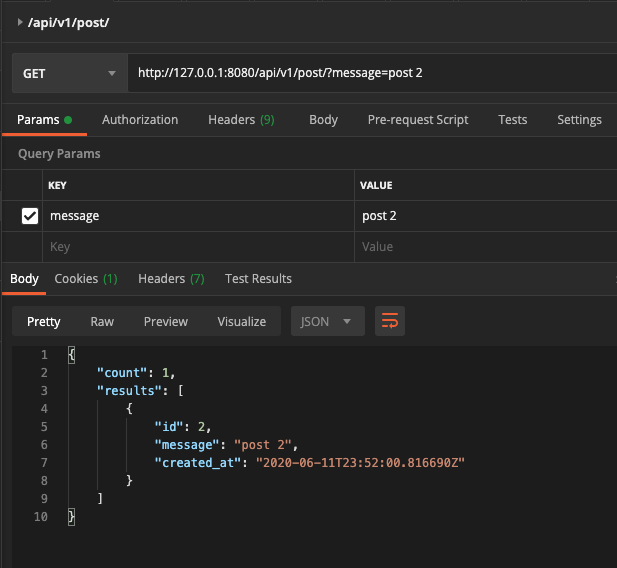Click the request URL input field

tap(372, 73)
